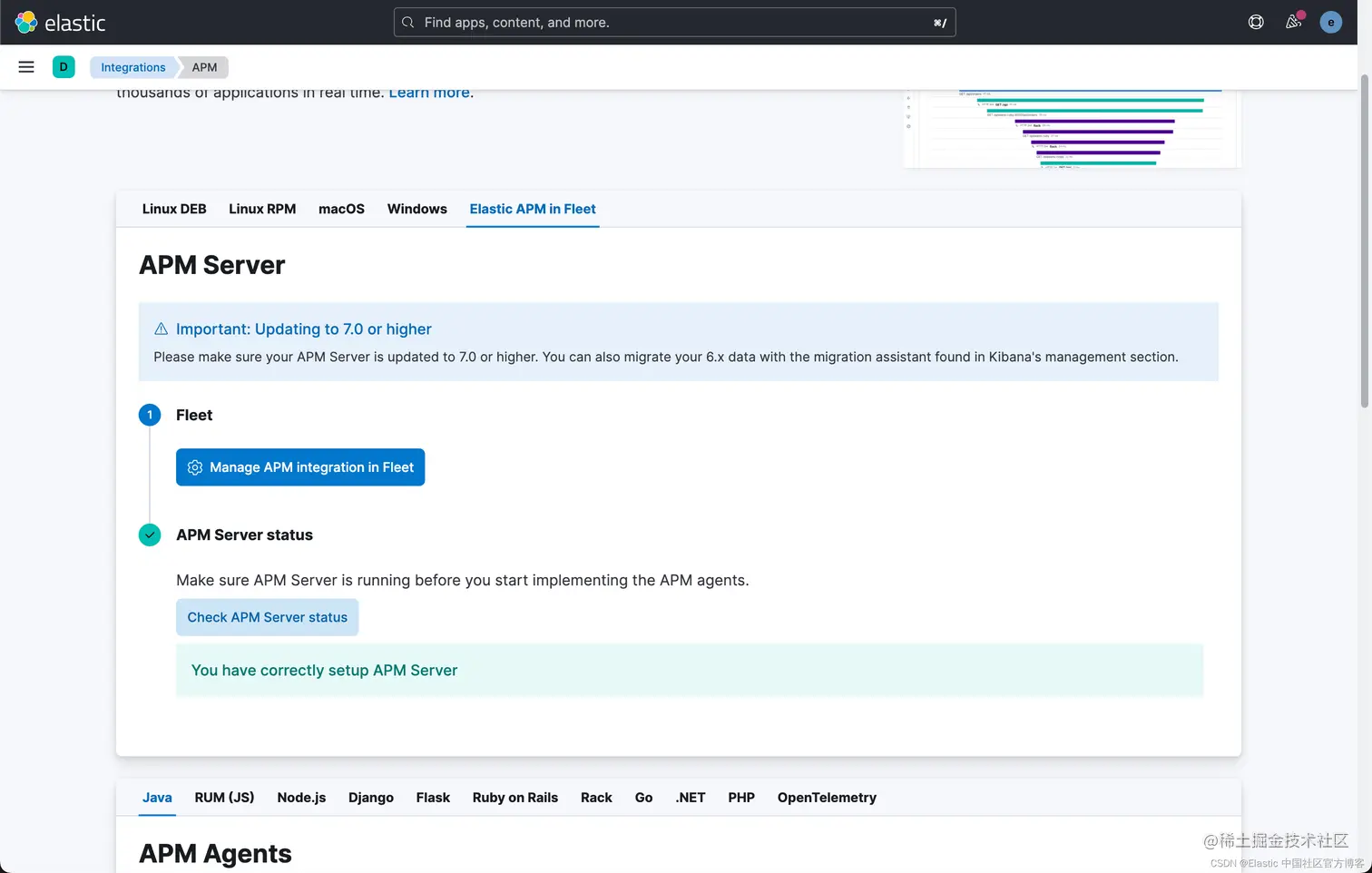Follow the Learn more link
This screenshot has width=1372, height=873.
429,93
